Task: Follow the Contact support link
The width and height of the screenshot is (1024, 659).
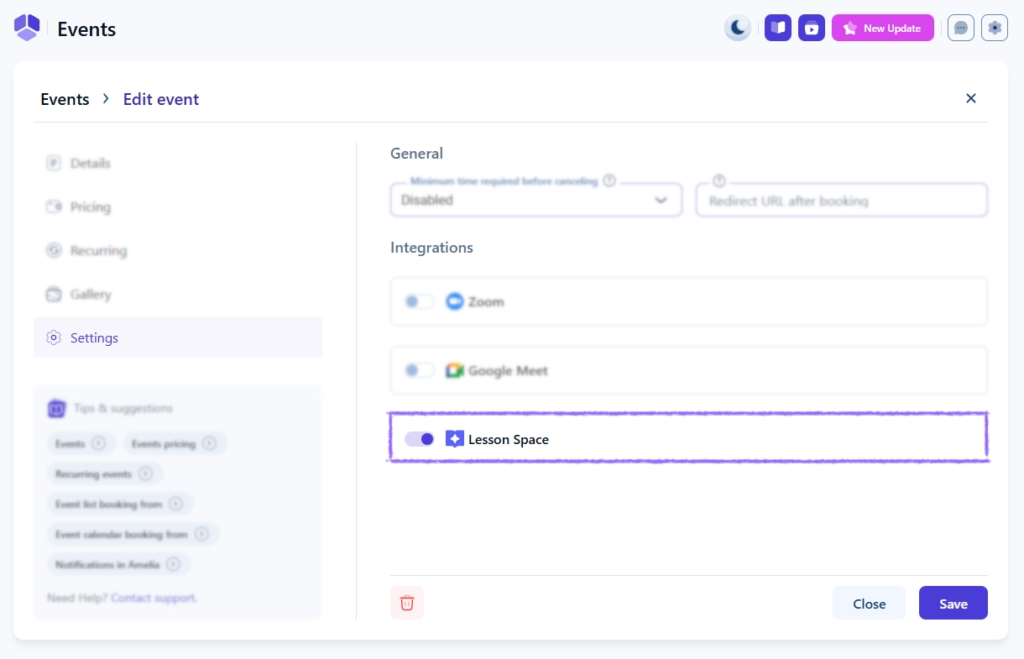Action: (153, 598)
